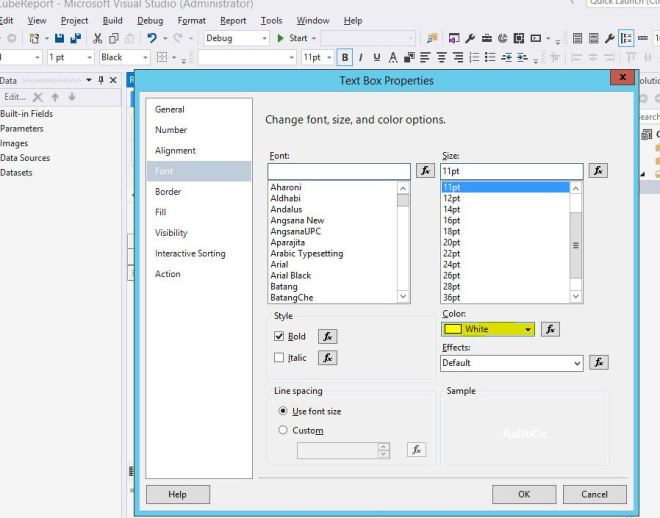This screenshot has width=660, height=518.
Task: Select the Custom line spacing radio button
Action: [x=283, y=431]
